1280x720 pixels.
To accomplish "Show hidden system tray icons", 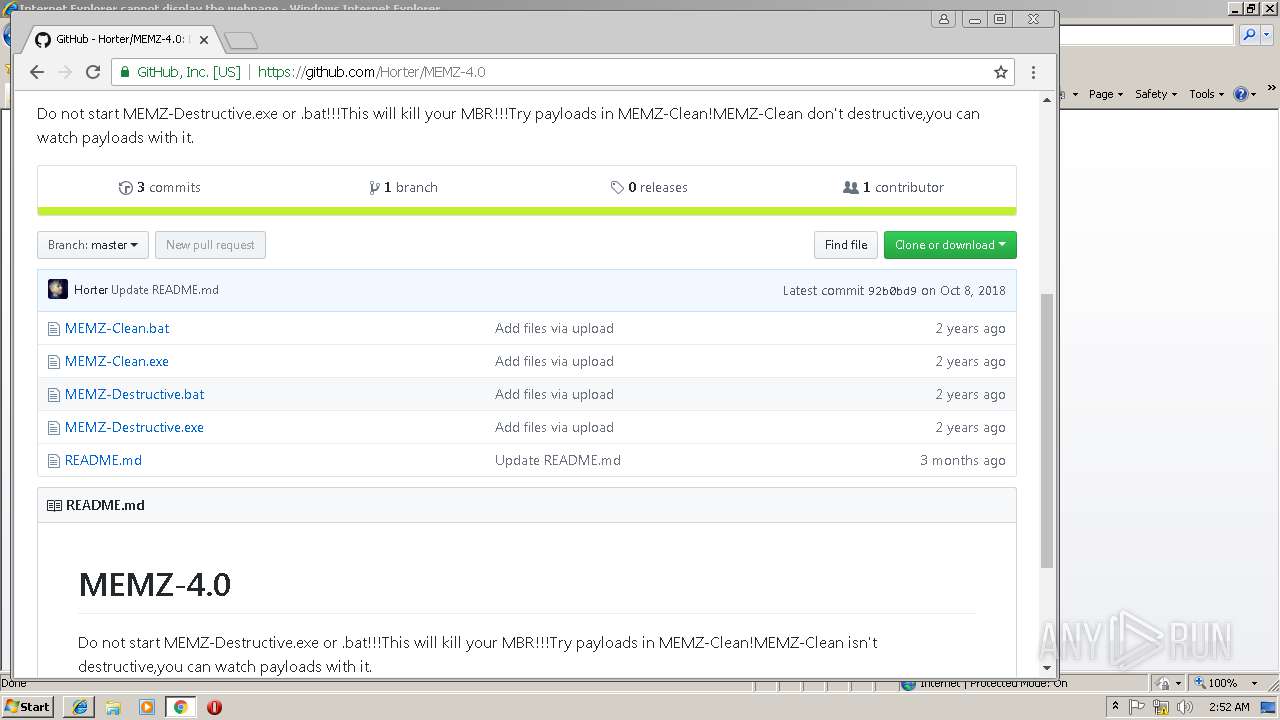I will (1115, 707).
